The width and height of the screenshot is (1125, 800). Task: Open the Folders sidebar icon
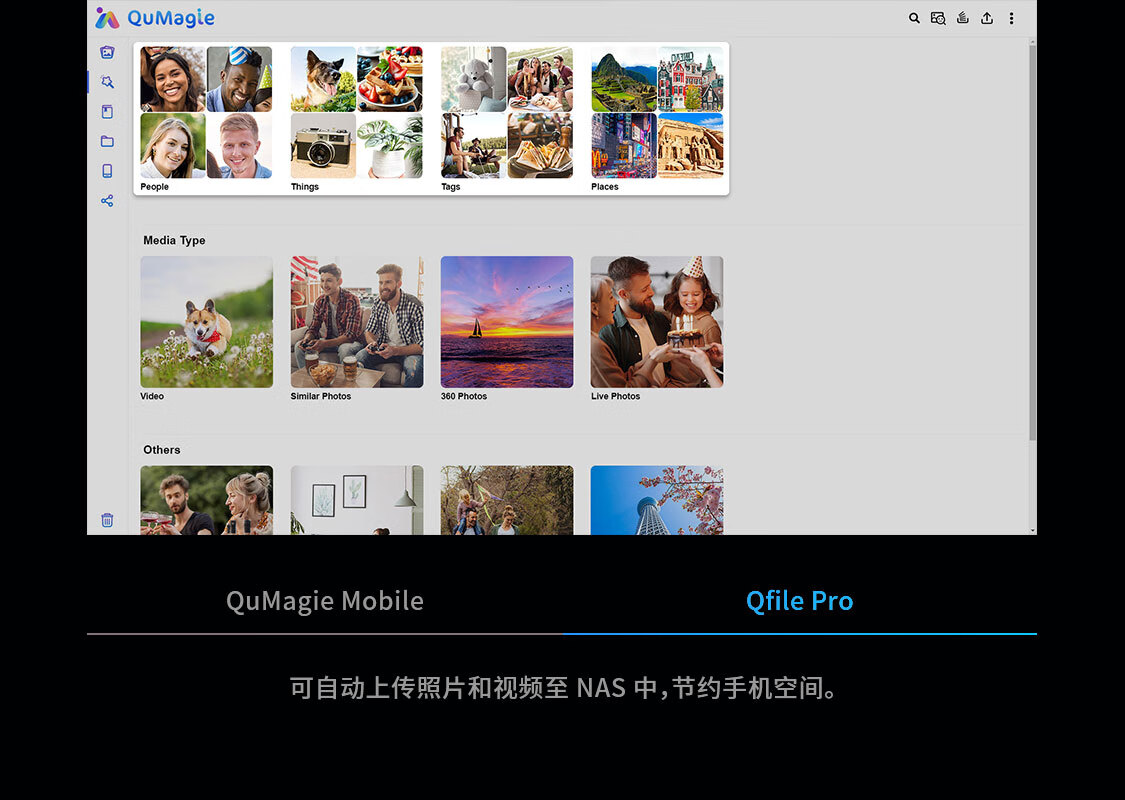pos(107,141)
